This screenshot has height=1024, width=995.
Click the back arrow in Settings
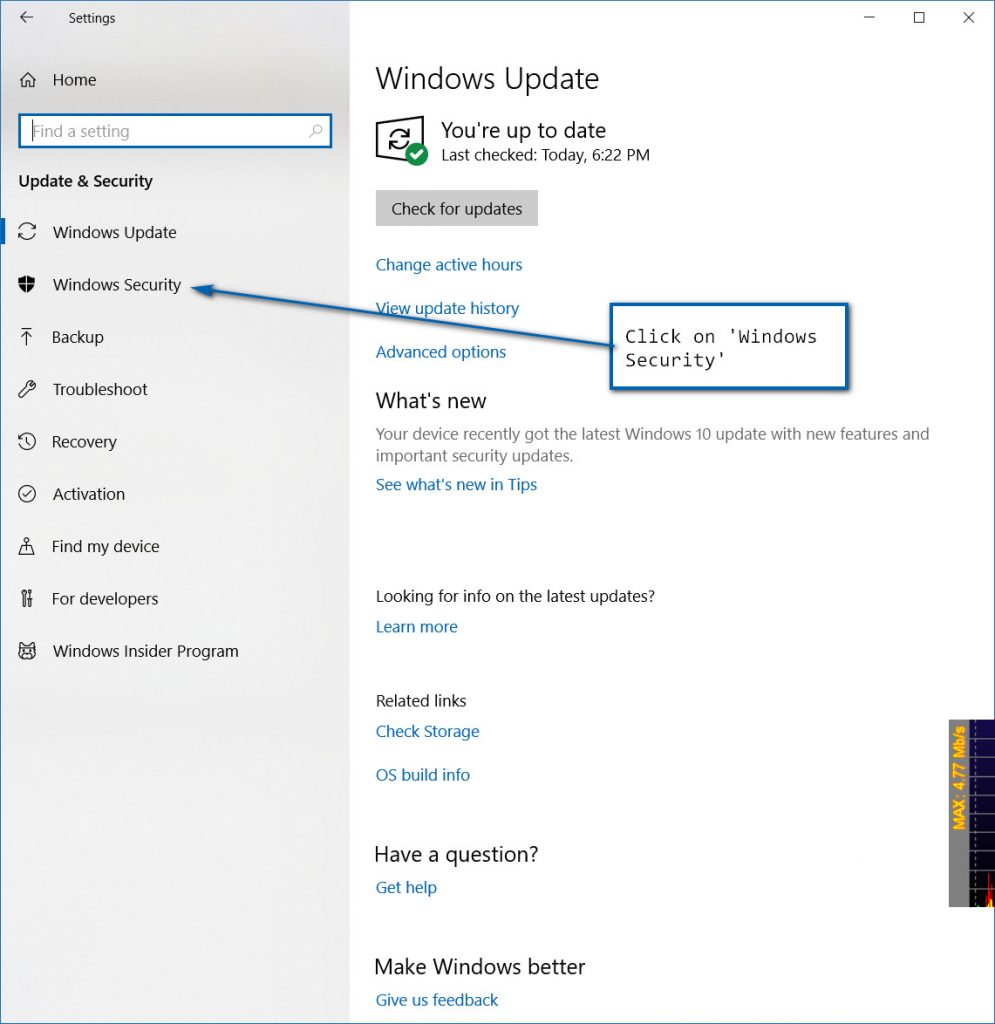click(x=24, y=17)
